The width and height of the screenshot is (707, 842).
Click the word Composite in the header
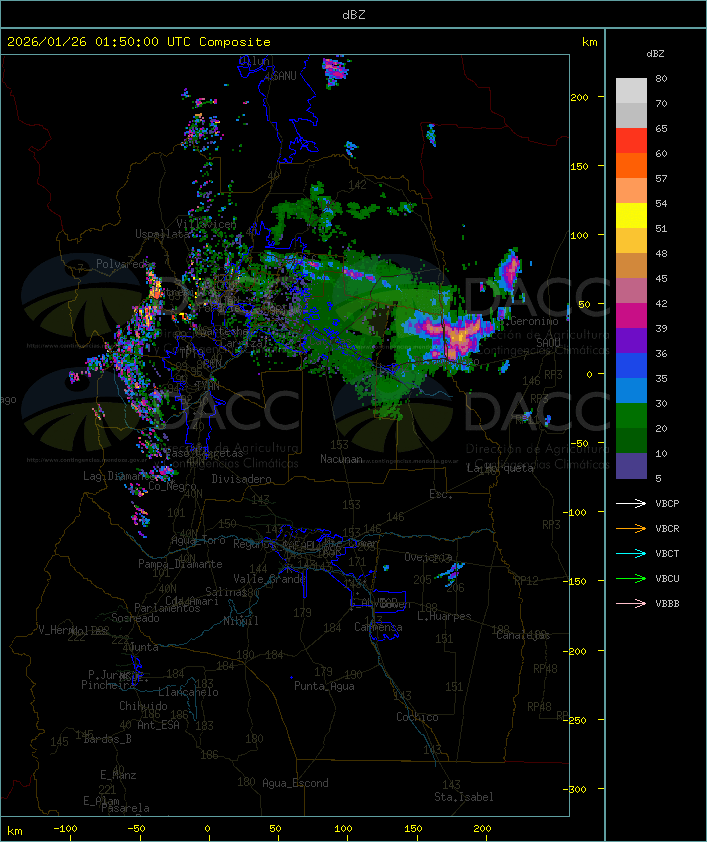235,42
